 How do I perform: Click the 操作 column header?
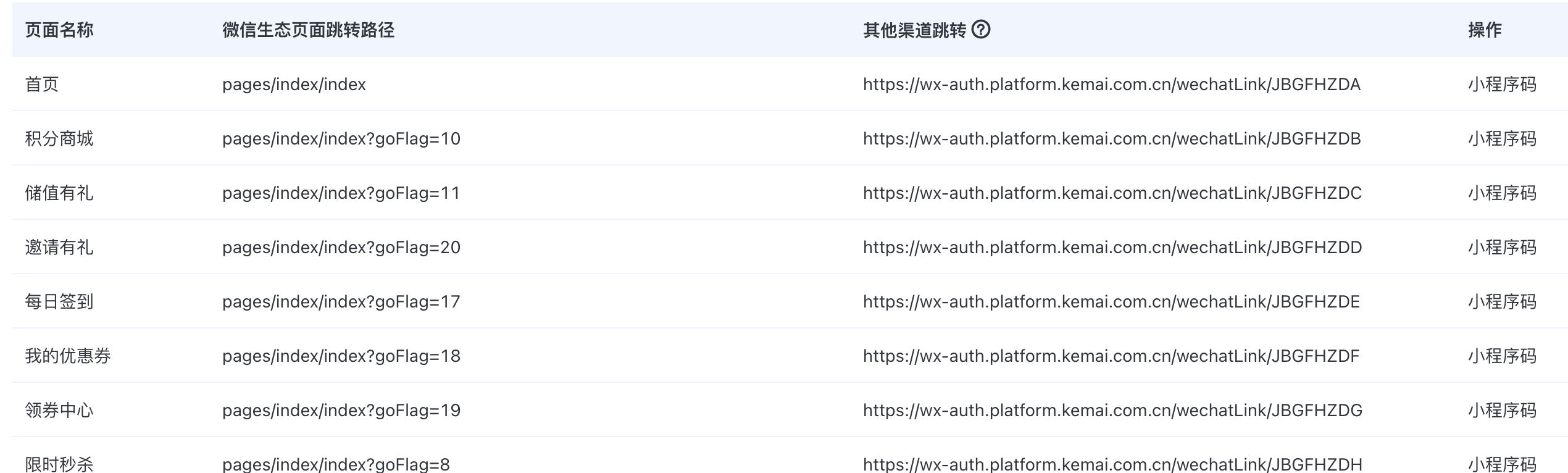tap(1485, 30)
